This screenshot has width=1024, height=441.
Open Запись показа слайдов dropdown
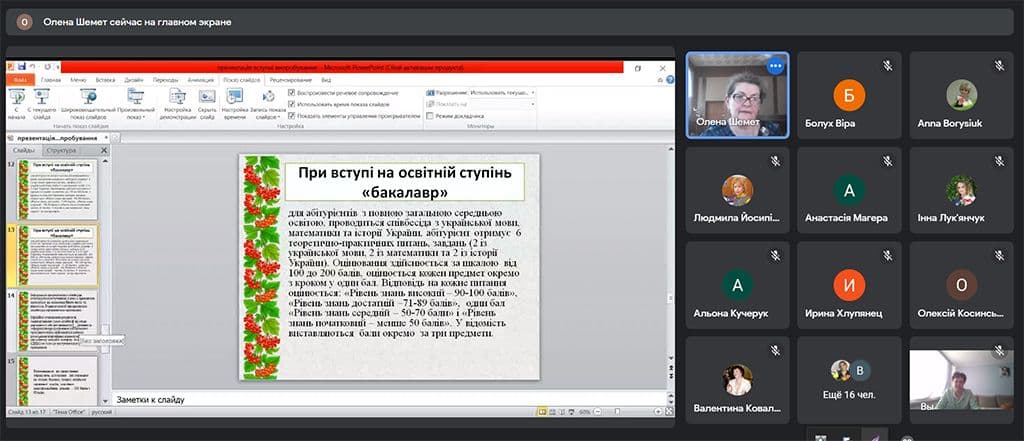point(268,103)
